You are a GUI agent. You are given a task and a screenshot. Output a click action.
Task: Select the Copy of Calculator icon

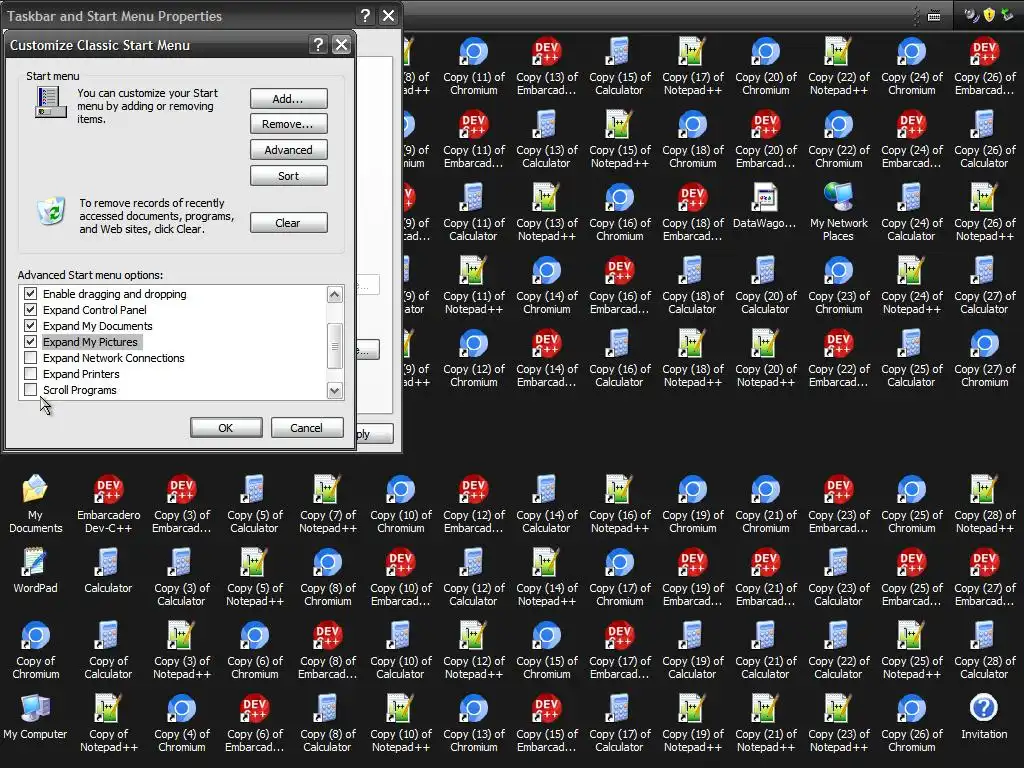tap(108, 650)
